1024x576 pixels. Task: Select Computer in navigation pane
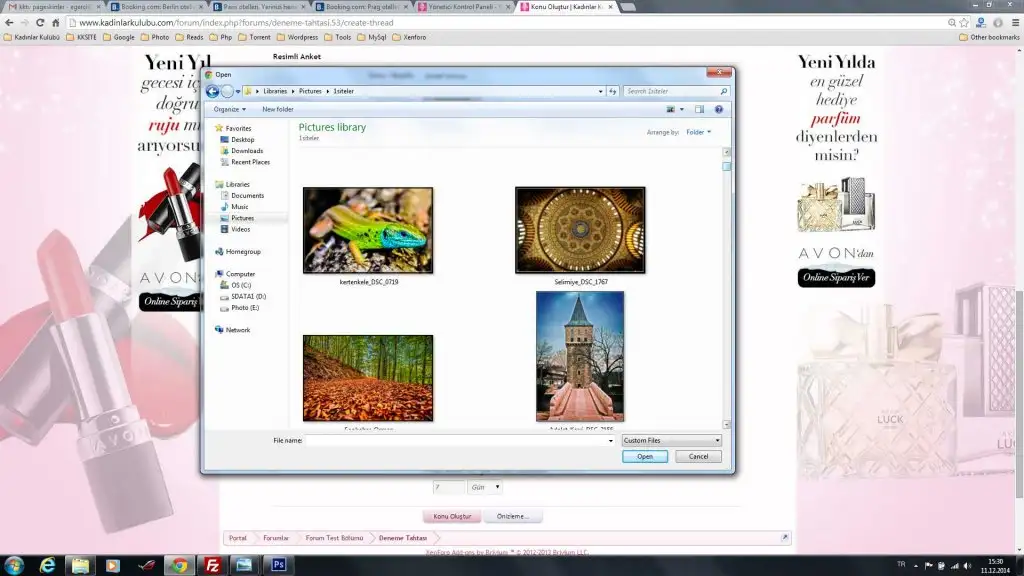point(240,274)
